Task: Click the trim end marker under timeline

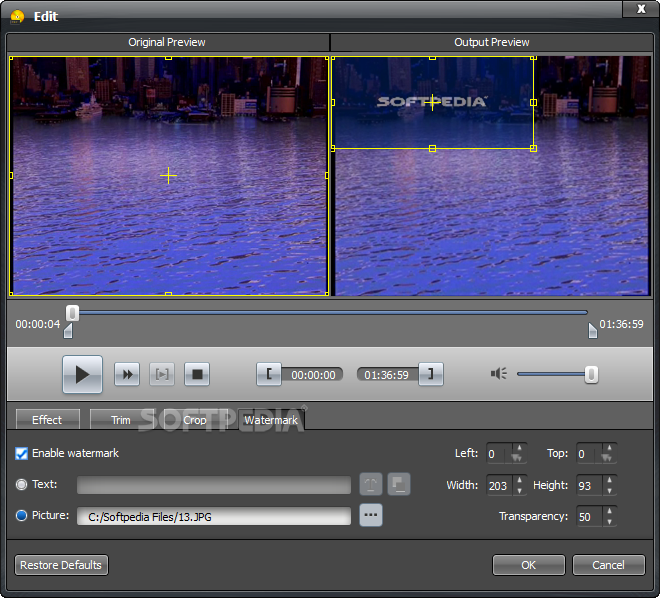Action: (x=593, y=331)
